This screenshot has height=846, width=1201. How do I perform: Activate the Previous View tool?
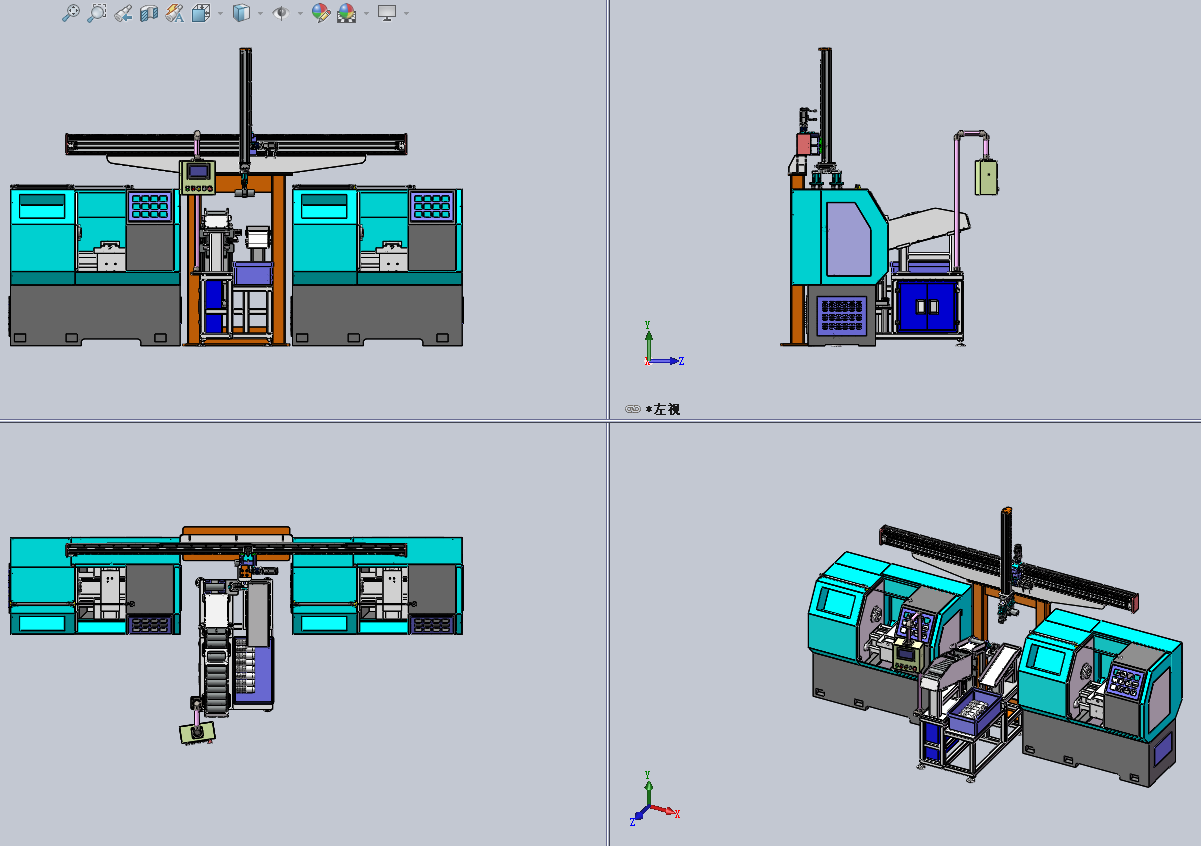click(124, 13)
